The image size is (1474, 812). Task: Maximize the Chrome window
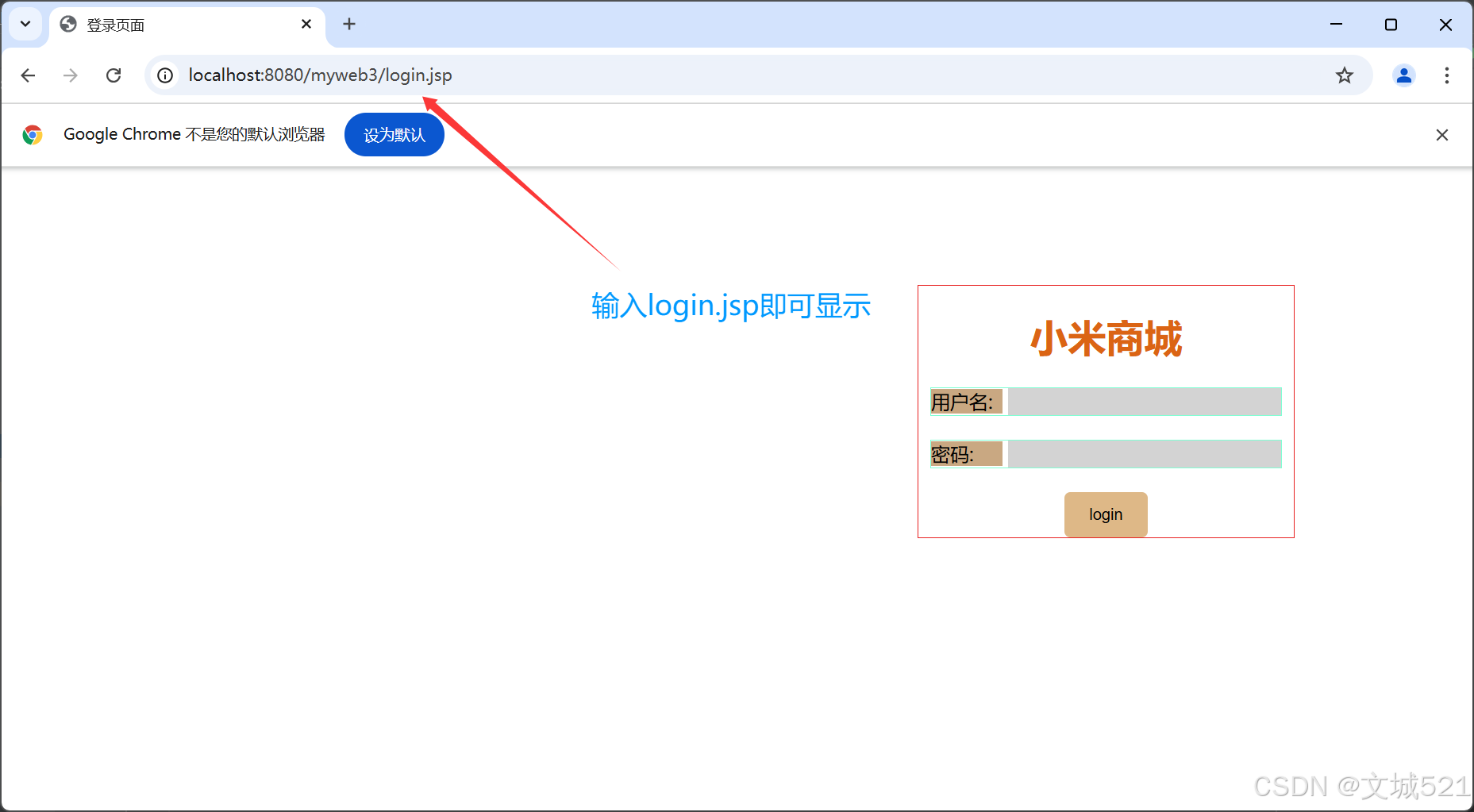click(x=1391, y=25)
